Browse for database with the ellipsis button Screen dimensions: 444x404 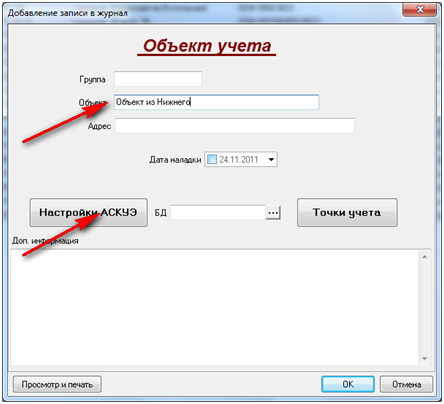click(x=273, y=213)
